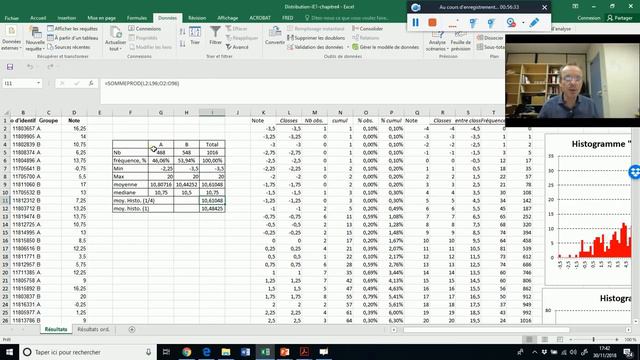Pause the screen recording
Viewport: 640px width, 360px height.
click(416, 22)
